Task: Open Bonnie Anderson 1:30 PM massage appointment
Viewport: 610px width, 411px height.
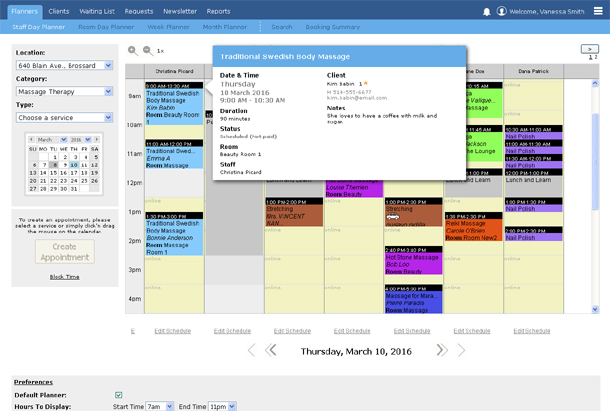Action: (174, 234)
